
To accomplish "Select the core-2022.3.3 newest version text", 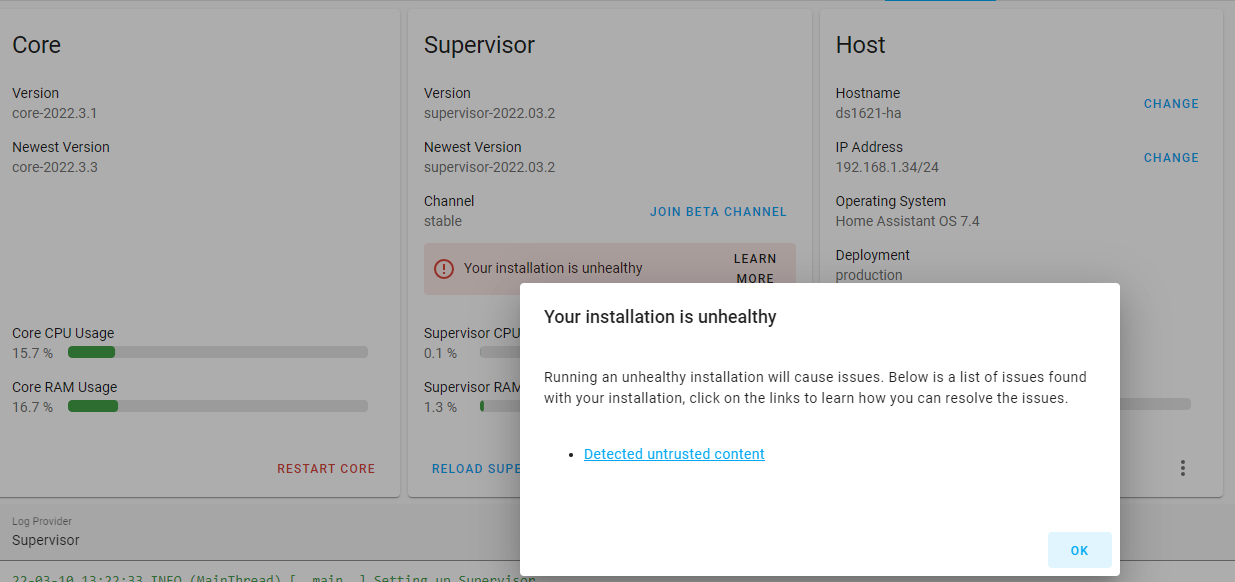I will coord(55,167).
